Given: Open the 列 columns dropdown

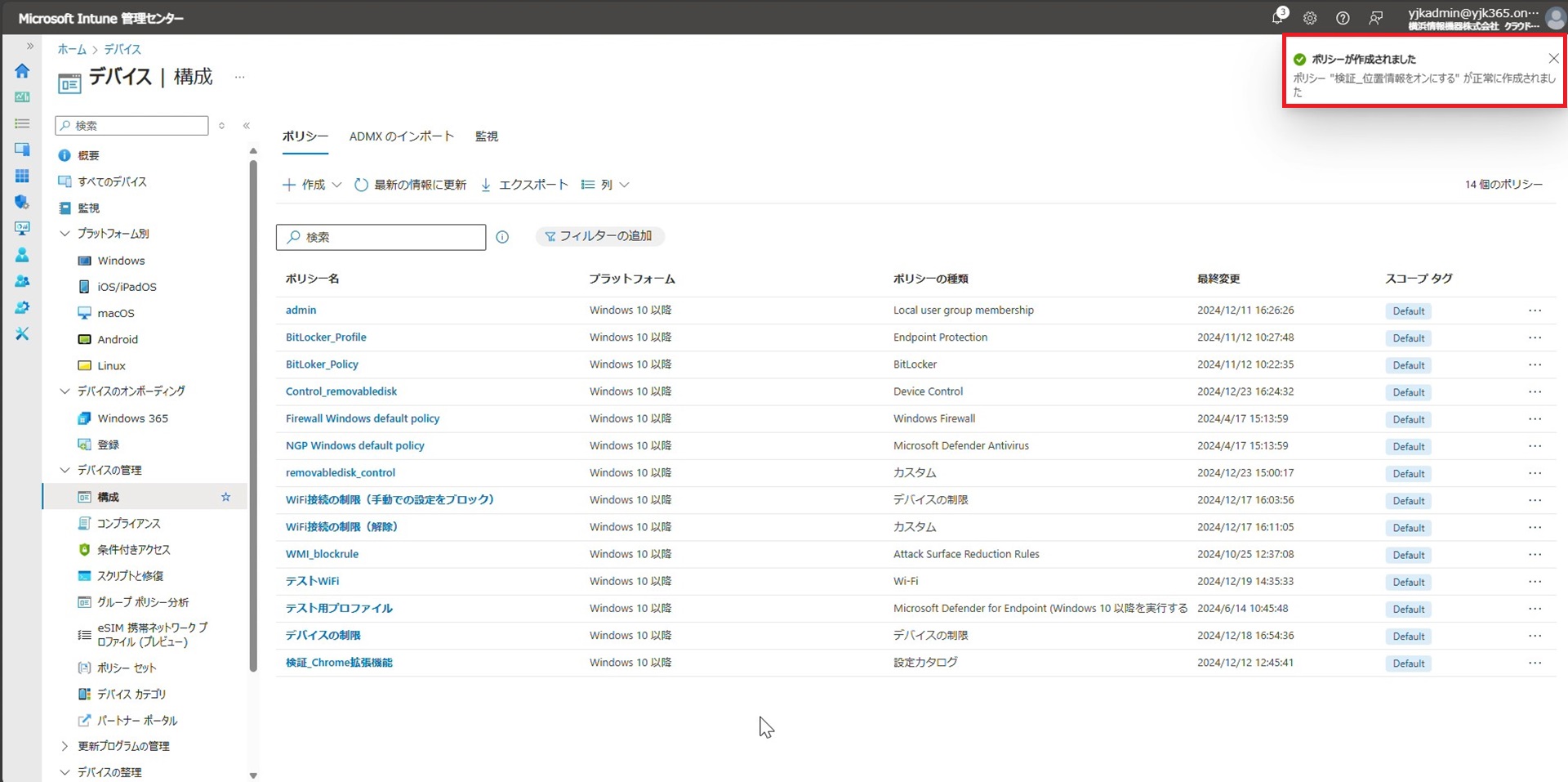Looking at the screenshot, I should point(605,185).
